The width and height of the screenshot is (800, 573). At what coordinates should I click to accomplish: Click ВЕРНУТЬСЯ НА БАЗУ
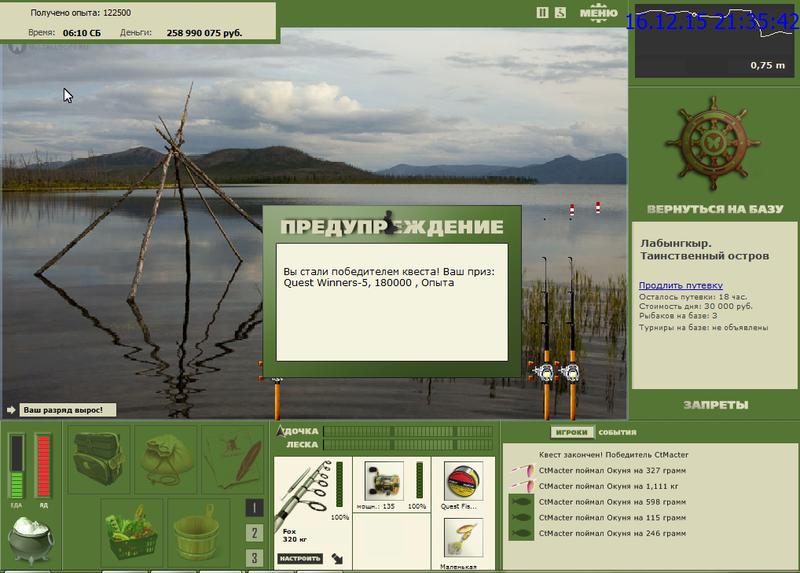[715, 209]
